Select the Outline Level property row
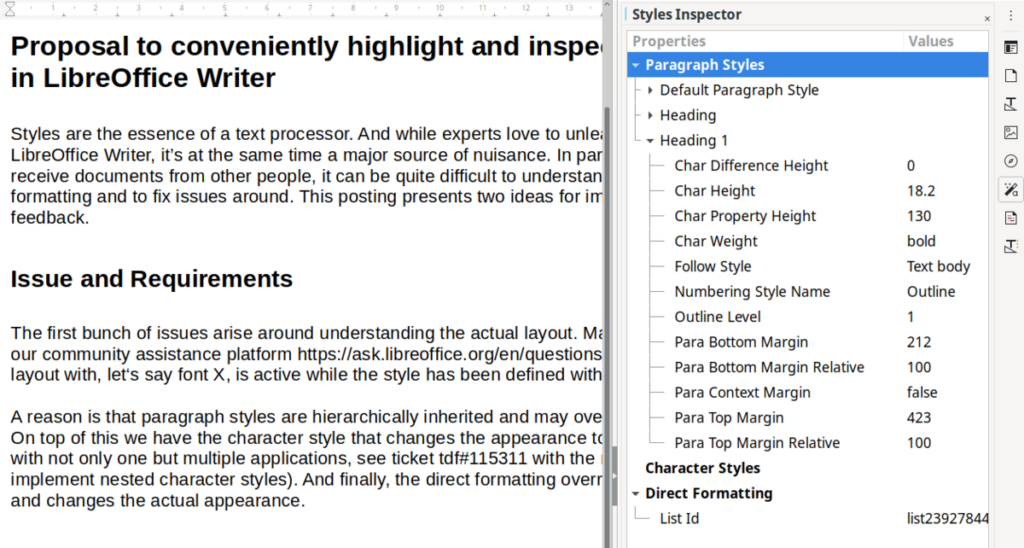 coord(808,317)
